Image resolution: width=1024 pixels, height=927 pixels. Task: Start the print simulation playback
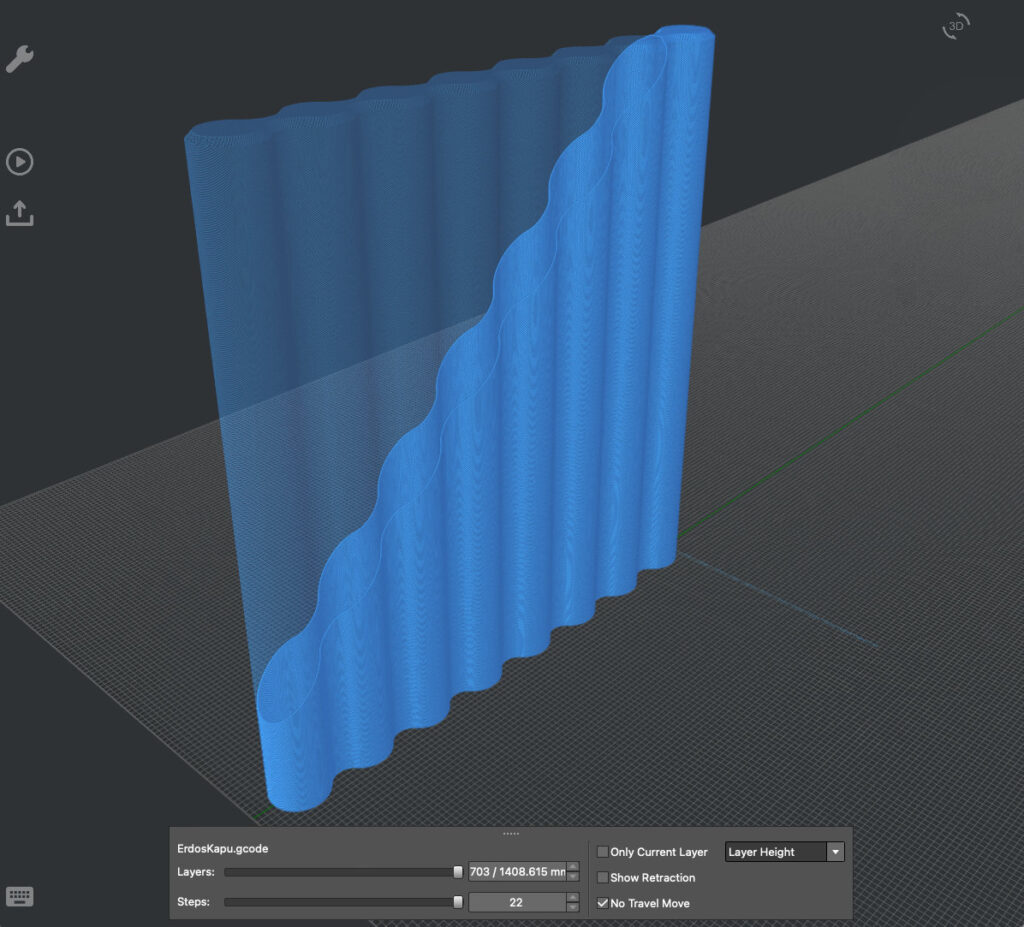click(x=20, y=162)
